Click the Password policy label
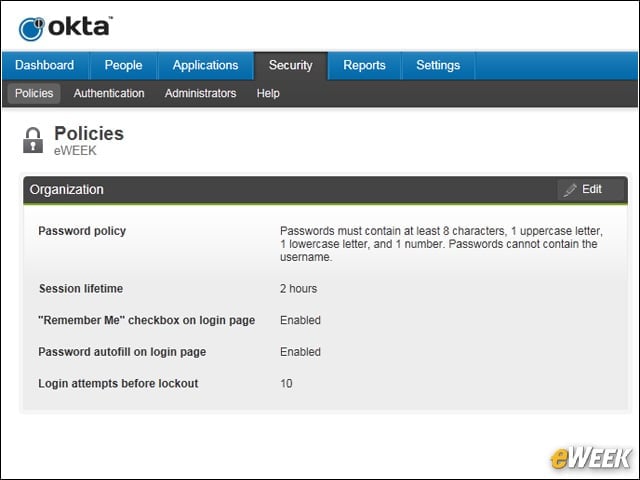The image size is (640, 480). coord(82,231)
